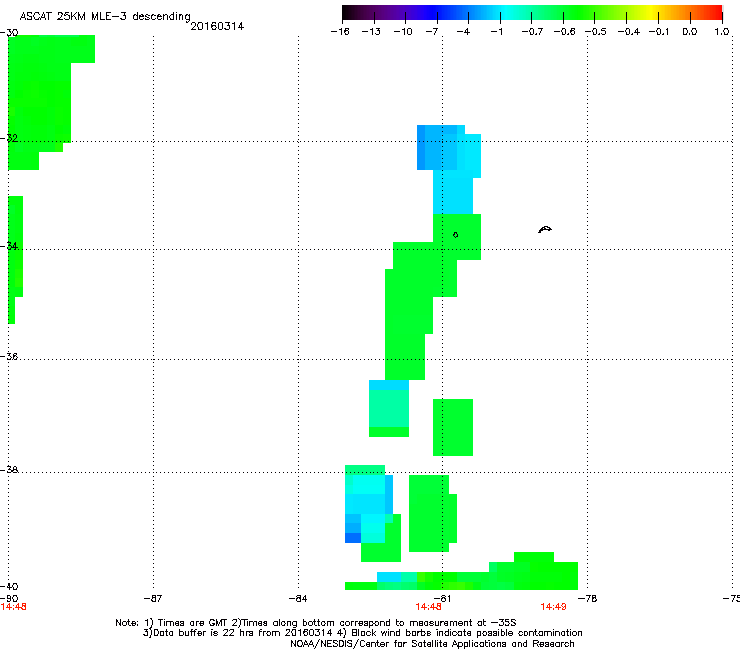This screenshot has width=740, height=650.
Task: Click the blue data patch near -32 latitude
Action: pyautogui.click(x=449, y=147)
